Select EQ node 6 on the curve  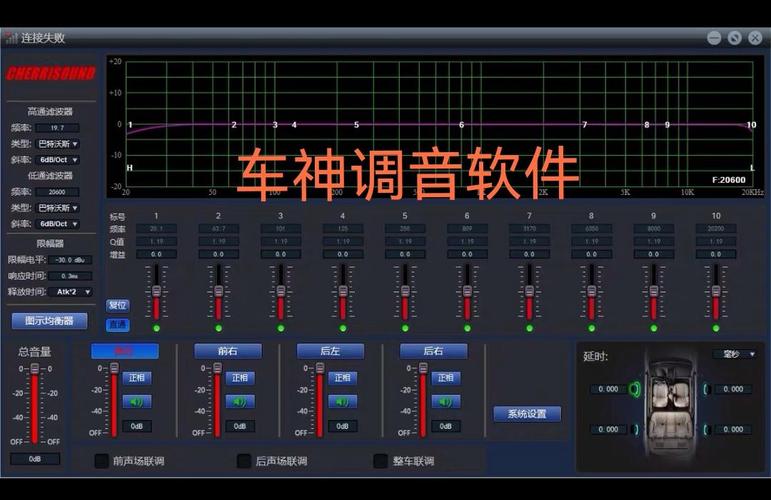coord(461,125)
